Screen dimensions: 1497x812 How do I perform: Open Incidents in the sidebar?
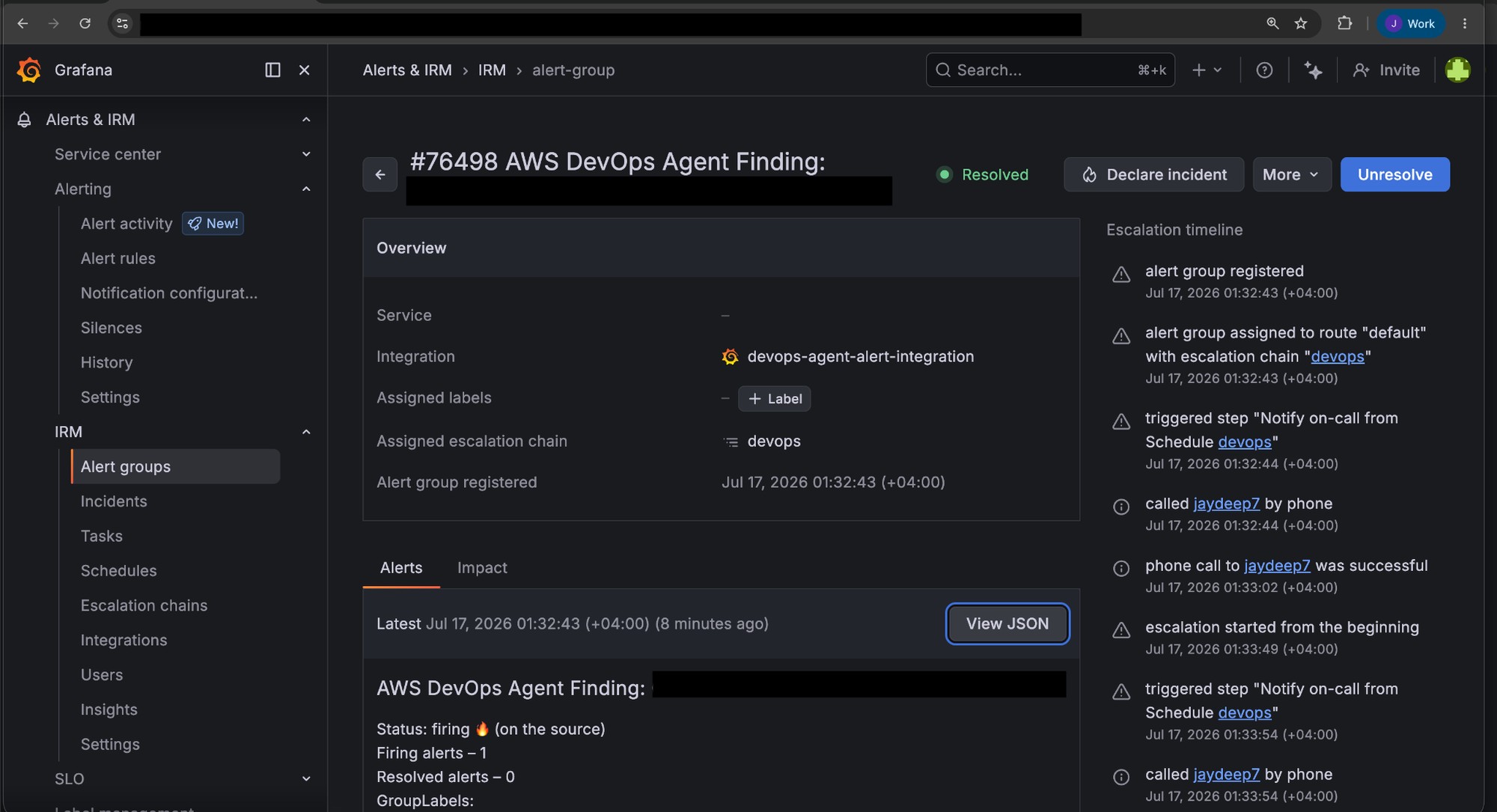114,501
